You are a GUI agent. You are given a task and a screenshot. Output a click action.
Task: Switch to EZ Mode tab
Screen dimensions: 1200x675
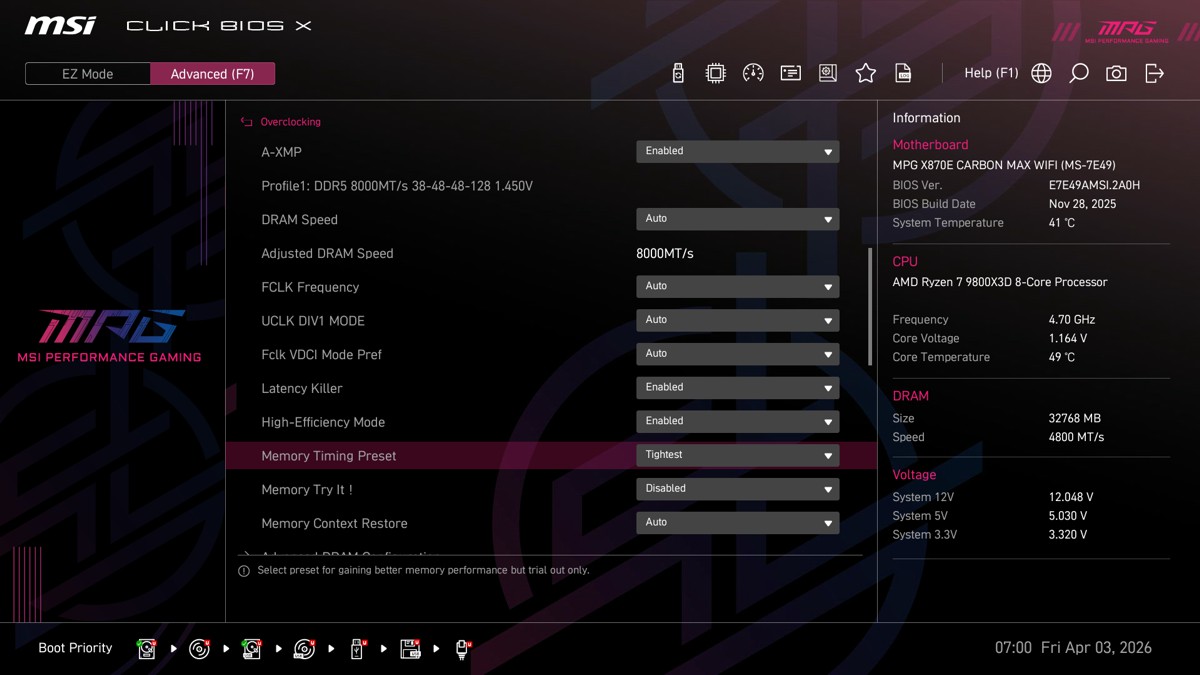(88, 74)
